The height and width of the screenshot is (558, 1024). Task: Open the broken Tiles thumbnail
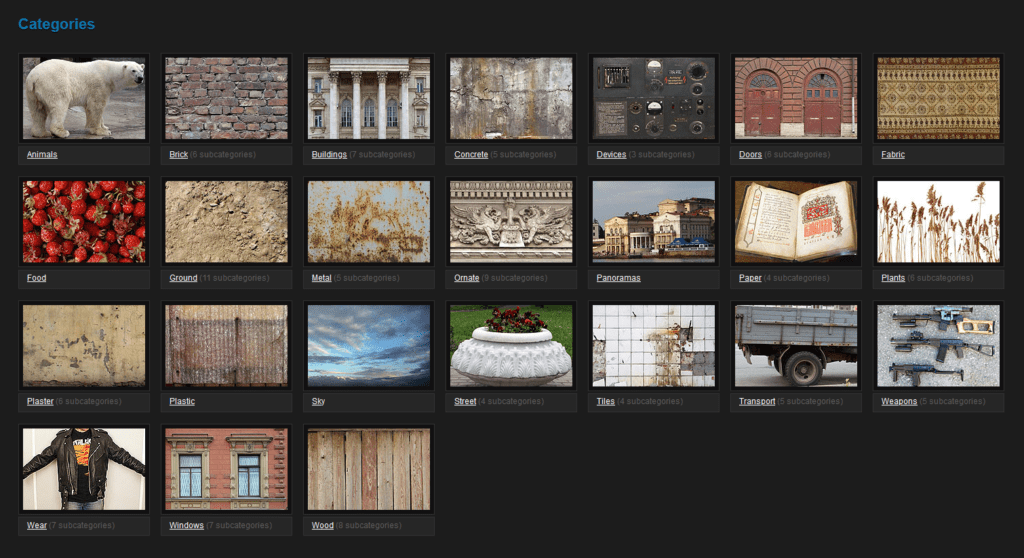point(654,346)
